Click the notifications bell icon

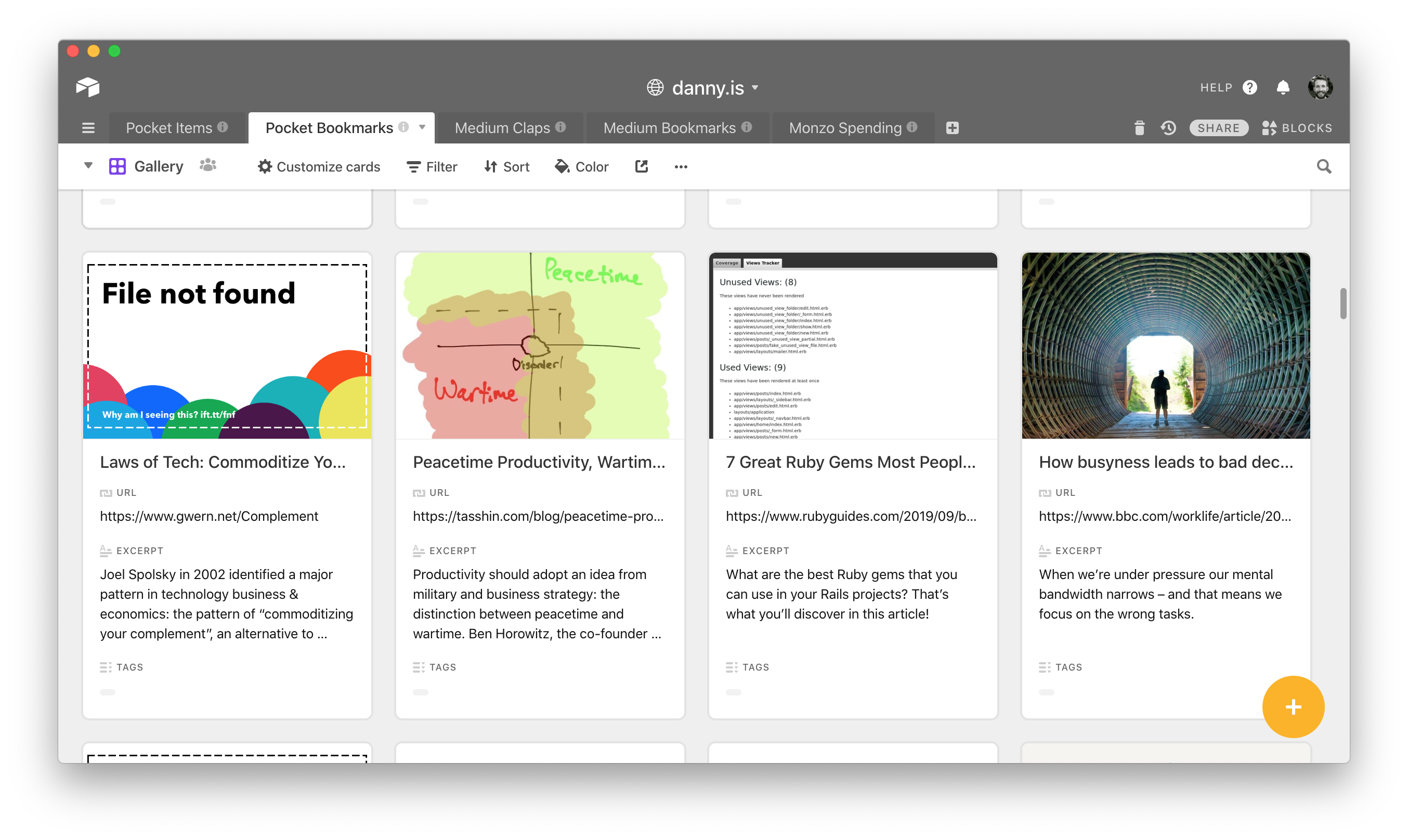click(1283, 88)
